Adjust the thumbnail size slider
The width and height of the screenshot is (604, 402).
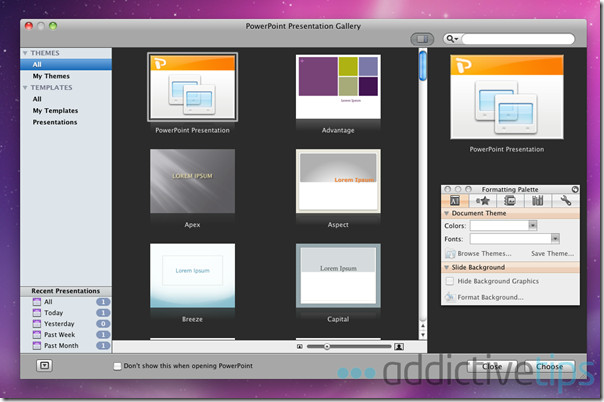point(327,346)
